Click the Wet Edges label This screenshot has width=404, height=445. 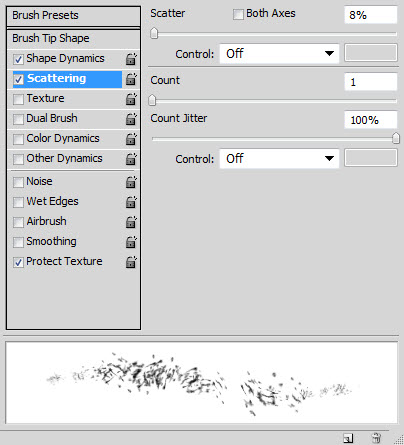pos(52,201)
